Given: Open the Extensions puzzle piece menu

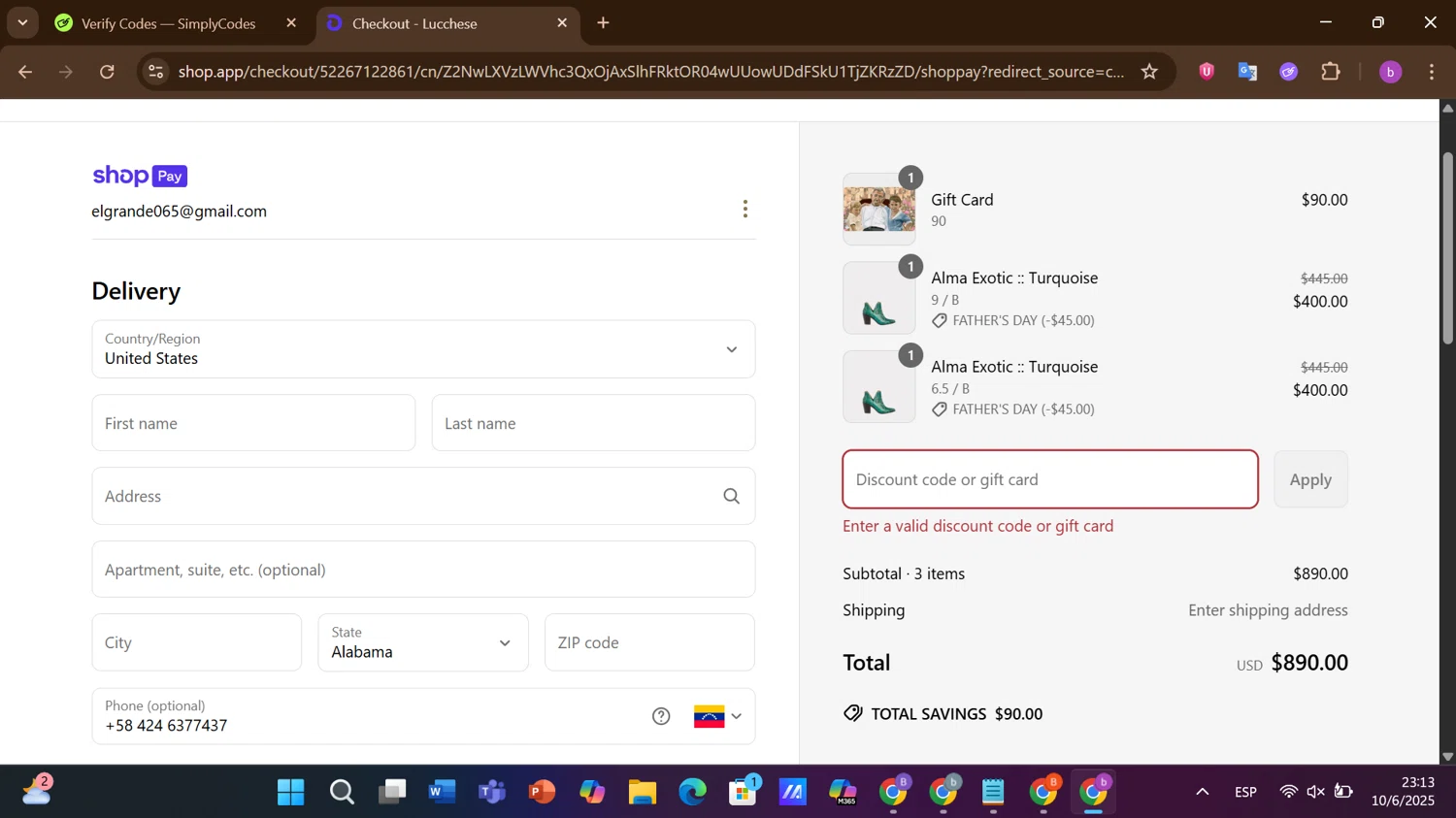Looking at the screenshot, I should click(x=1331, y=72).
